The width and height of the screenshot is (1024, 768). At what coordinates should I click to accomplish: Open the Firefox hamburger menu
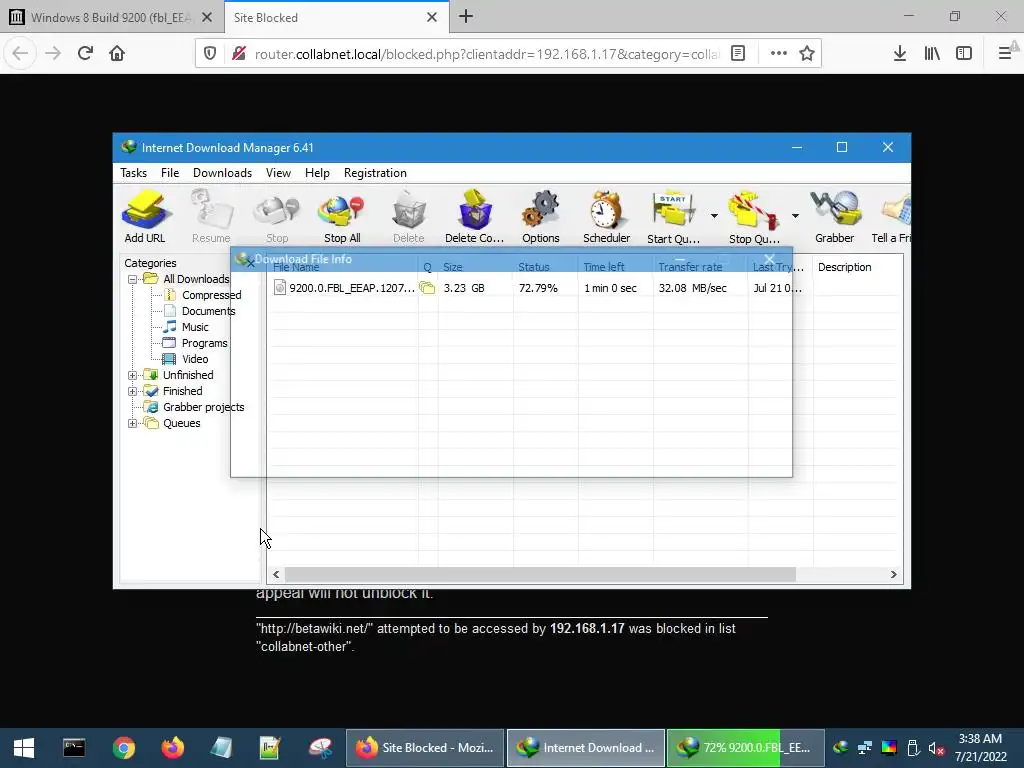(x=1006, y=54)
